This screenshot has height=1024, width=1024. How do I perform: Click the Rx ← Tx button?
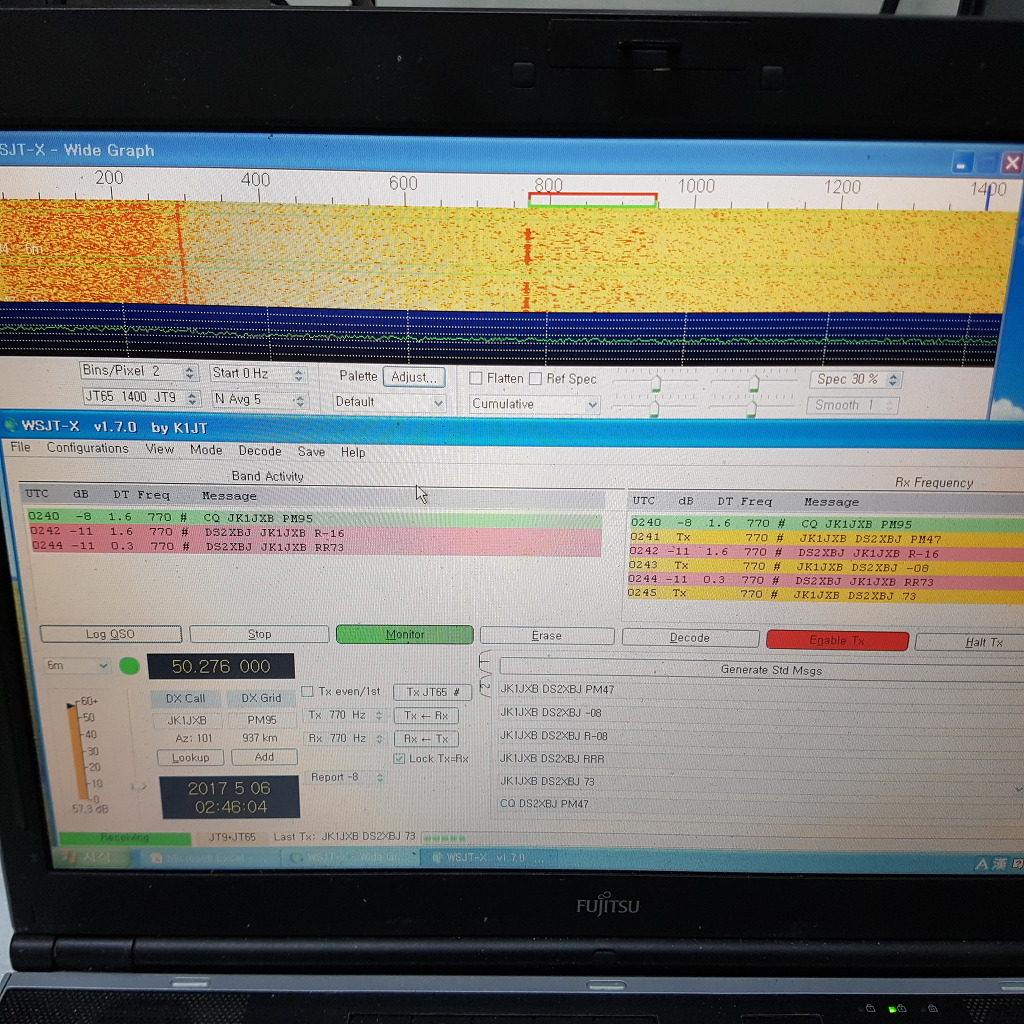426,739
